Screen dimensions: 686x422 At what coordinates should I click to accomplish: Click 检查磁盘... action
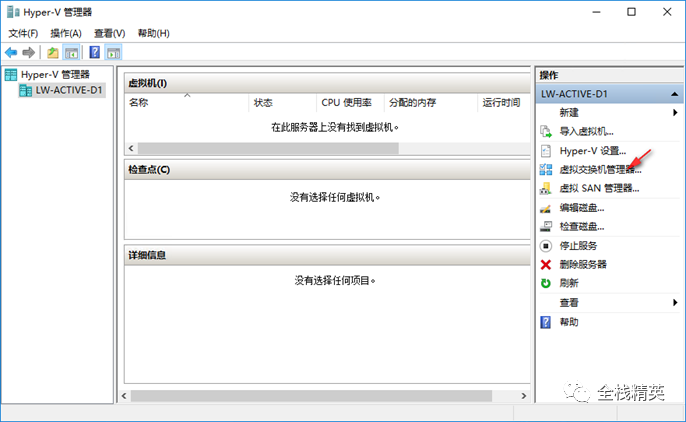[x=582, y=227]
